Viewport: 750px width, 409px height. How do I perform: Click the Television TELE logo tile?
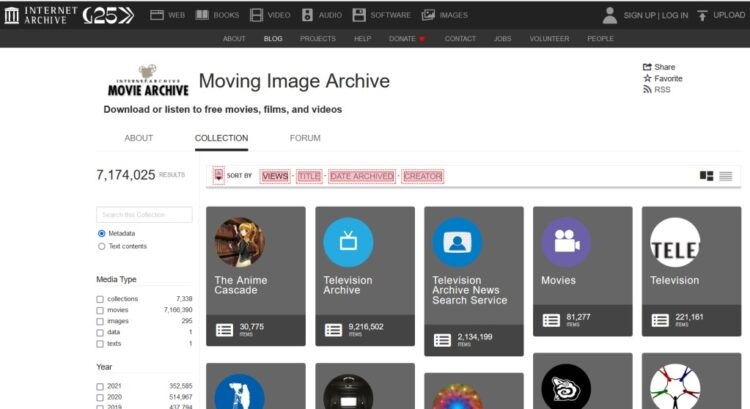[x=675, y=242]
